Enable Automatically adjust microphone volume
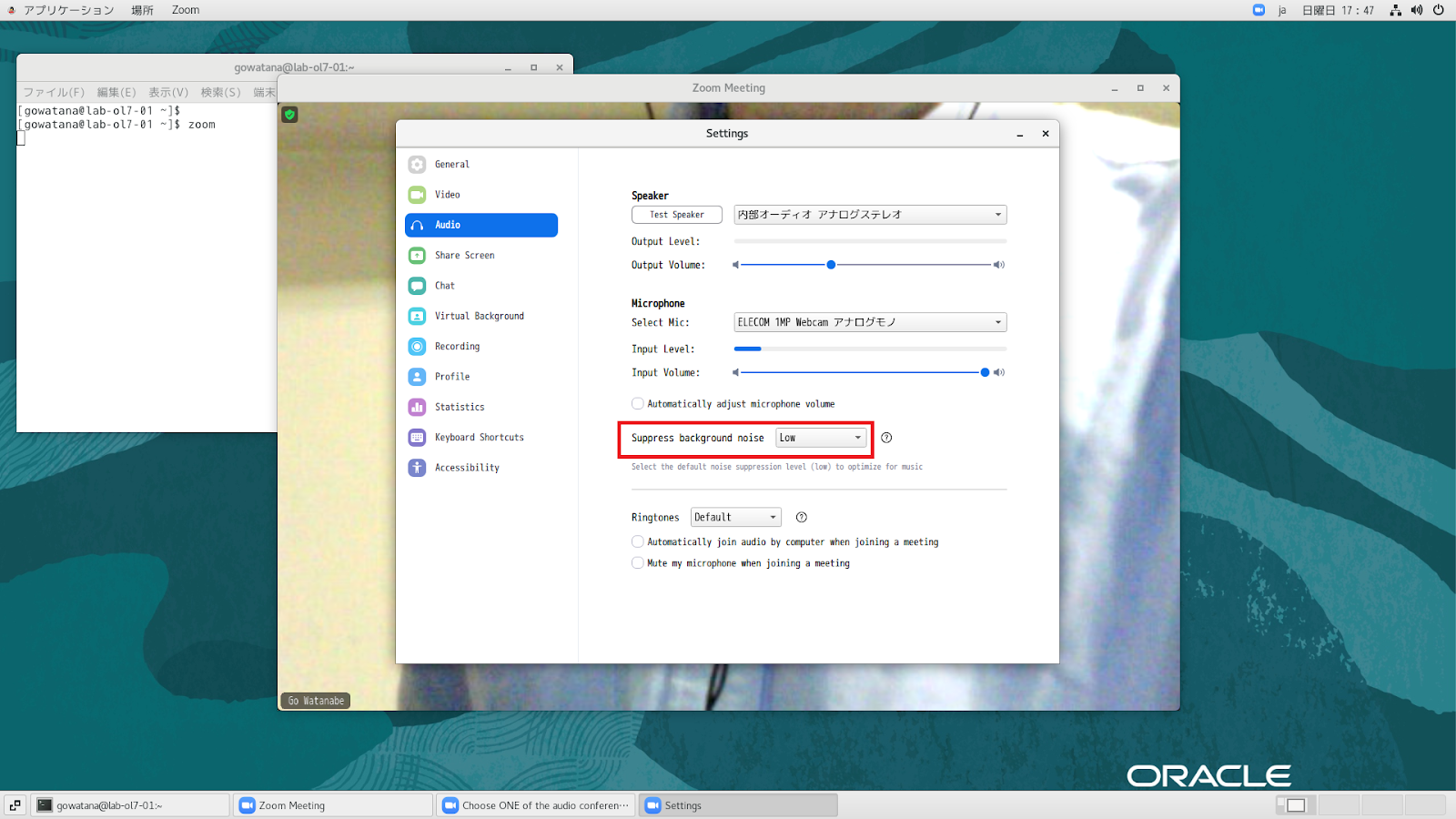 (638, 403)
